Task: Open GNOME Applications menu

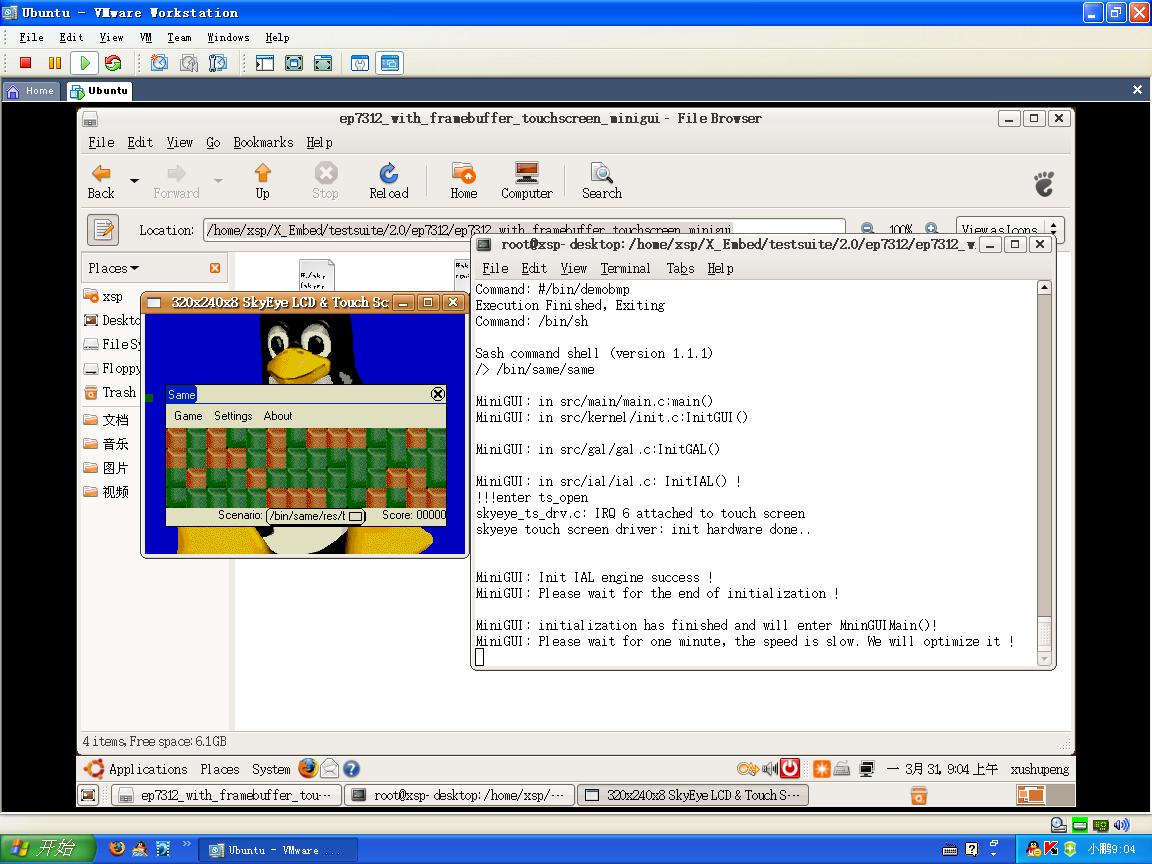Action: tap(137, 769)
